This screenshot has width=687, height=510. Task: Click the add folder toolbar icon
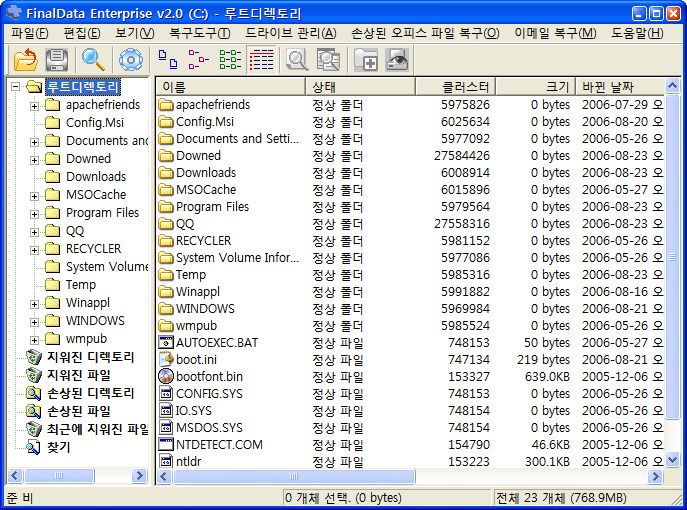tap(366, 60)
